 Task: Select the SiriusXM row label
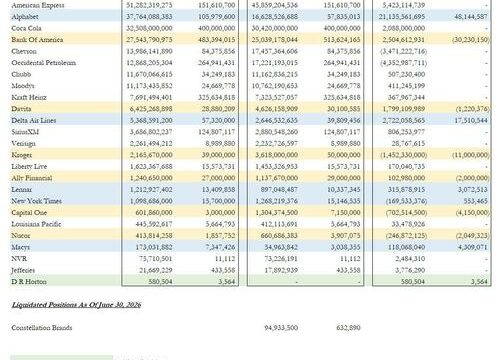pos(25,132)
